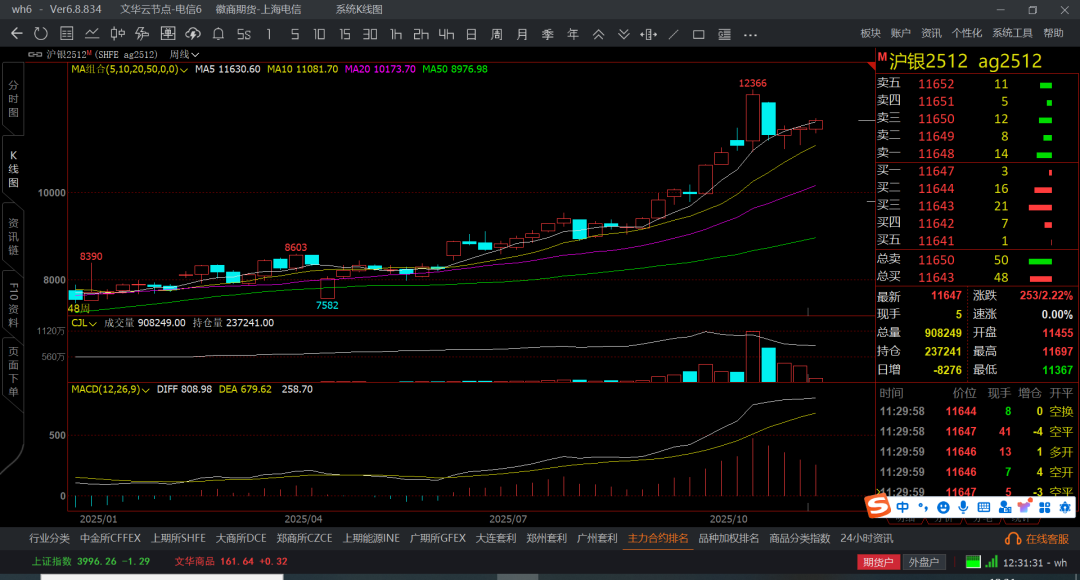The height and width of the screenshot is (580, 1080).
Task: Click the 12366 high price marker
Action: 752,83
